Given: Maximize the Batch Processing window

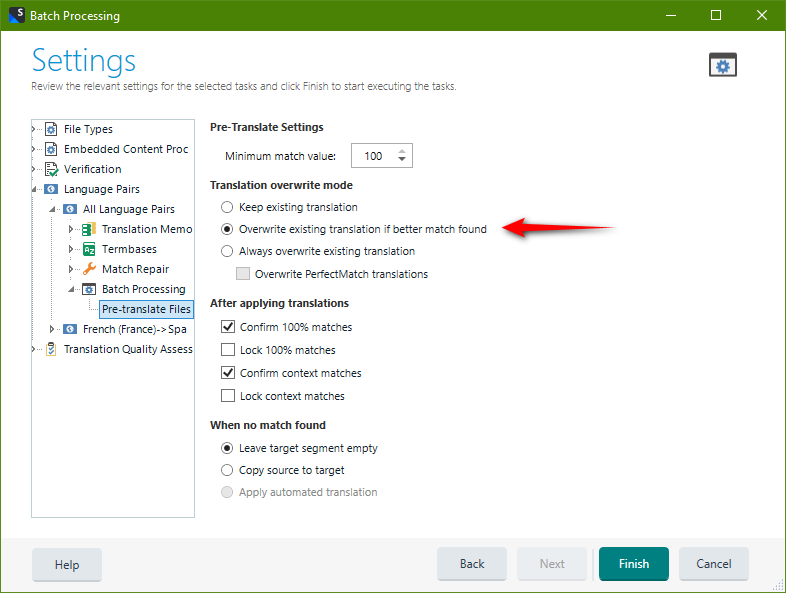Looking at the screenshot, I should (x=716, y=15).
